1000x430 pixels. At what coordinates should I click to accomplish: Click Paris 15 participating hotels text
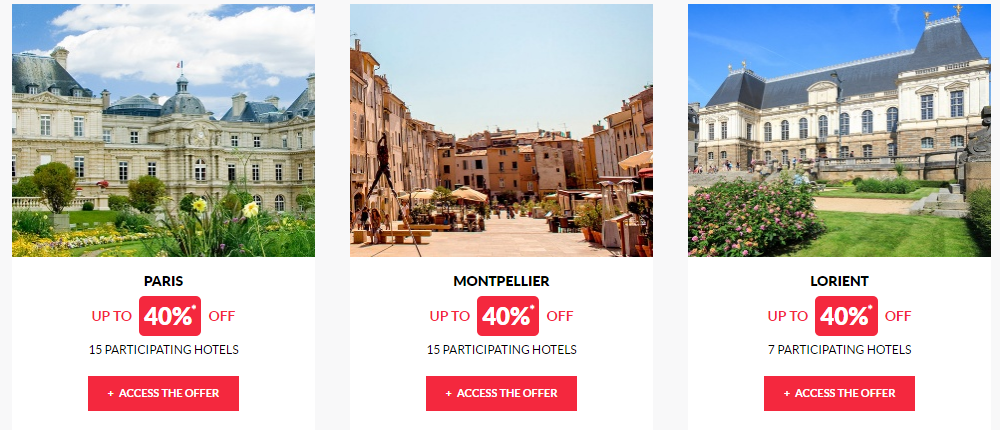[163, 350]
